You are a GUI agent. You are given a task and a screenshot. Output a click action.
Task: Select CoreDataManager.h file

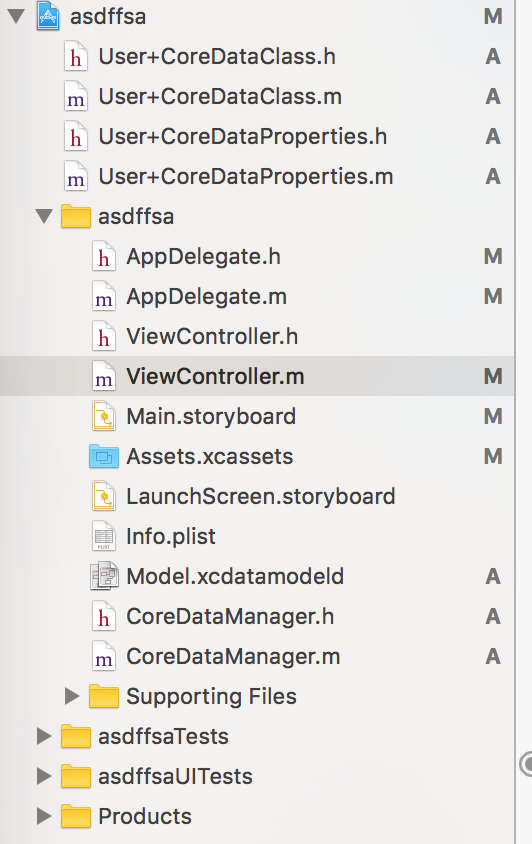(230, 616)
